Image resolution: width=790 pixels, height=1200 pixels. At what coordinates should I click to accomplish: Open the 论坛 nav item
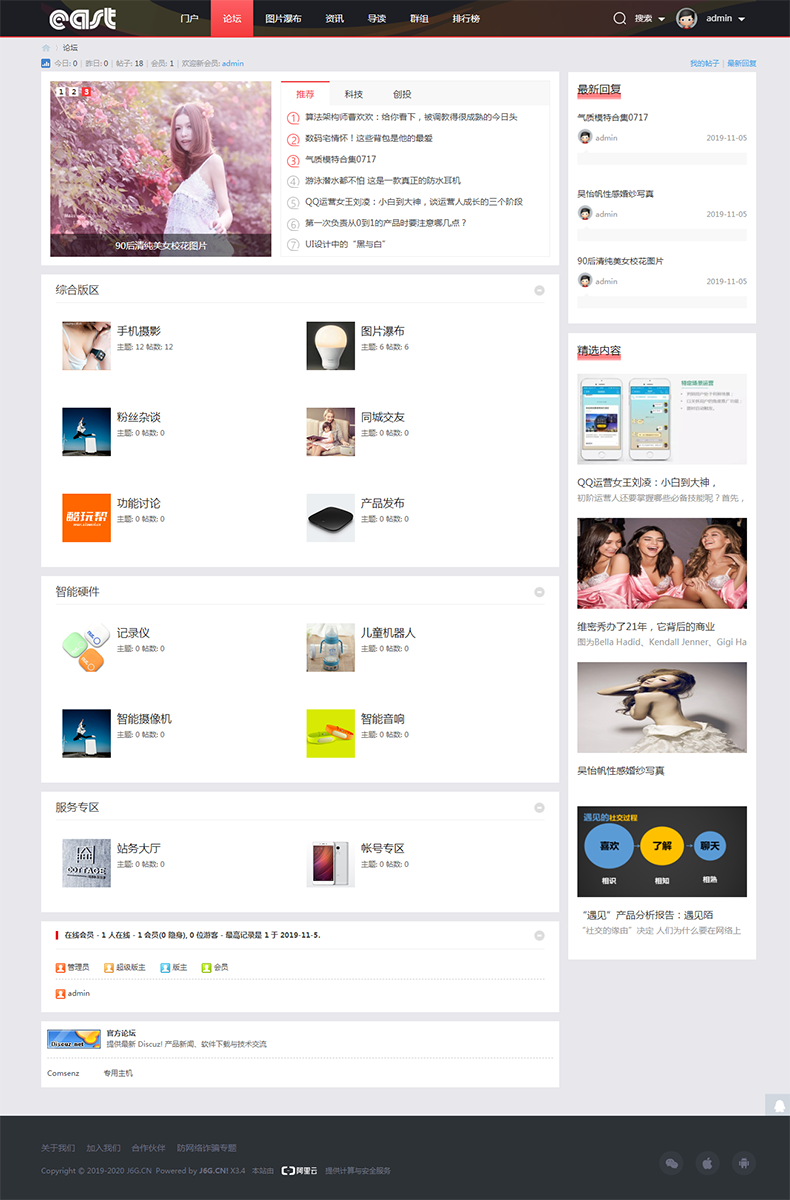(x=232, y=18)
